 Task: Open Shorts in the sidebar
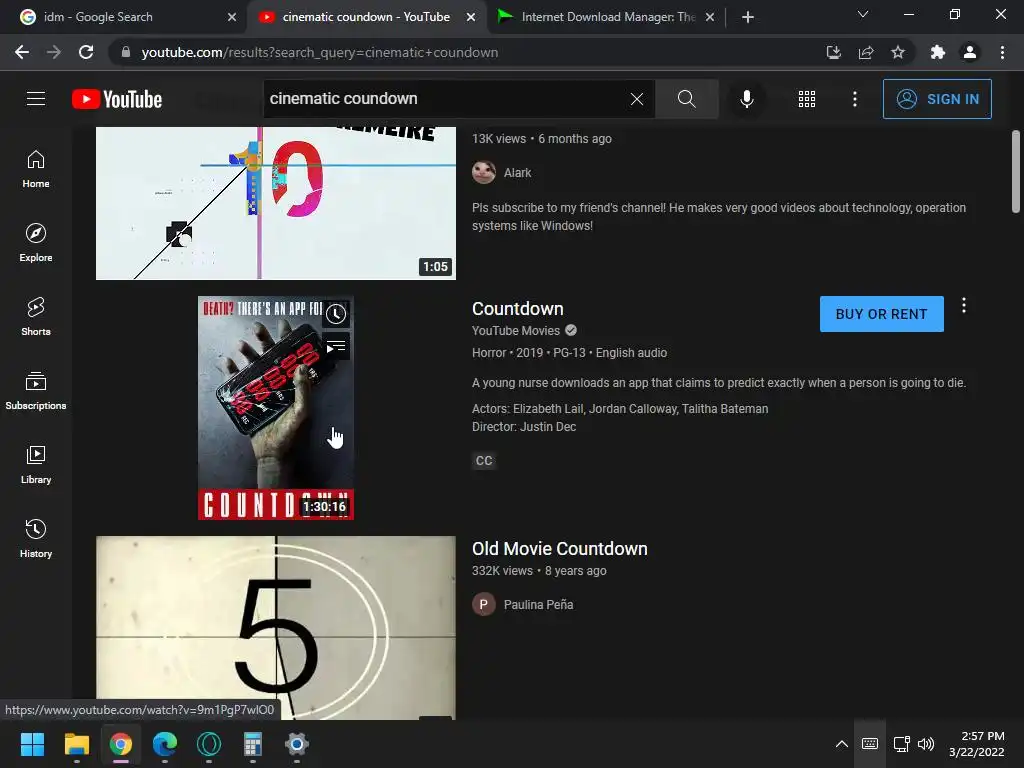pyautogui.click(x=36, y=317)
